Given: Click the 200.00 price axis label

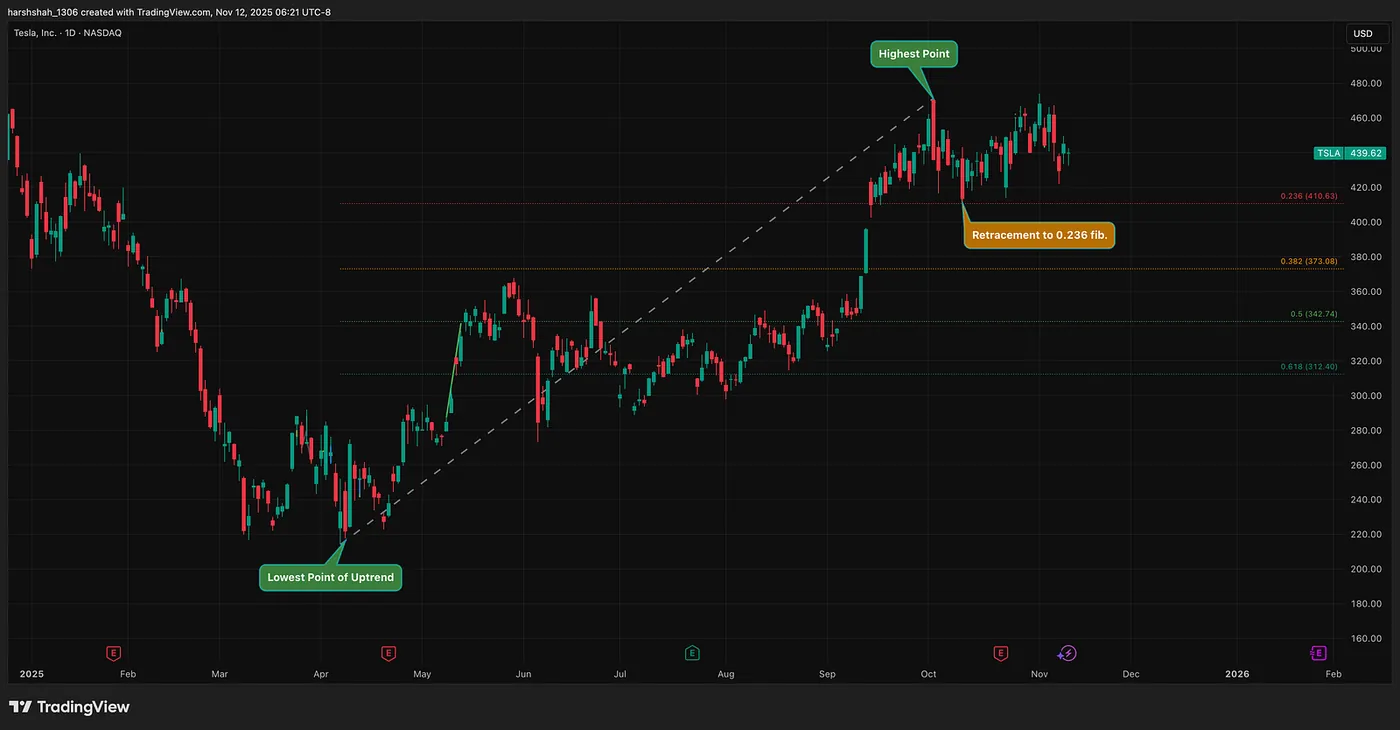Looking at the screenshot, I should click(1364, 569).
